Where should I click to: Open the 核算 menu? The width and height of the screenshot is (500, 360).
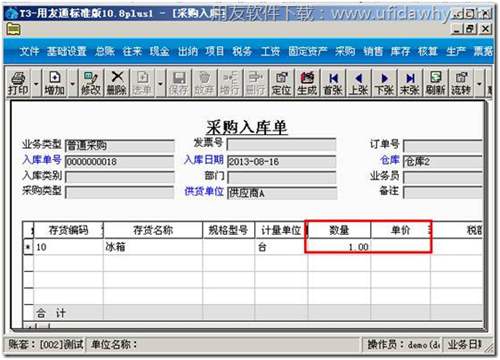(x=428, y=51)
